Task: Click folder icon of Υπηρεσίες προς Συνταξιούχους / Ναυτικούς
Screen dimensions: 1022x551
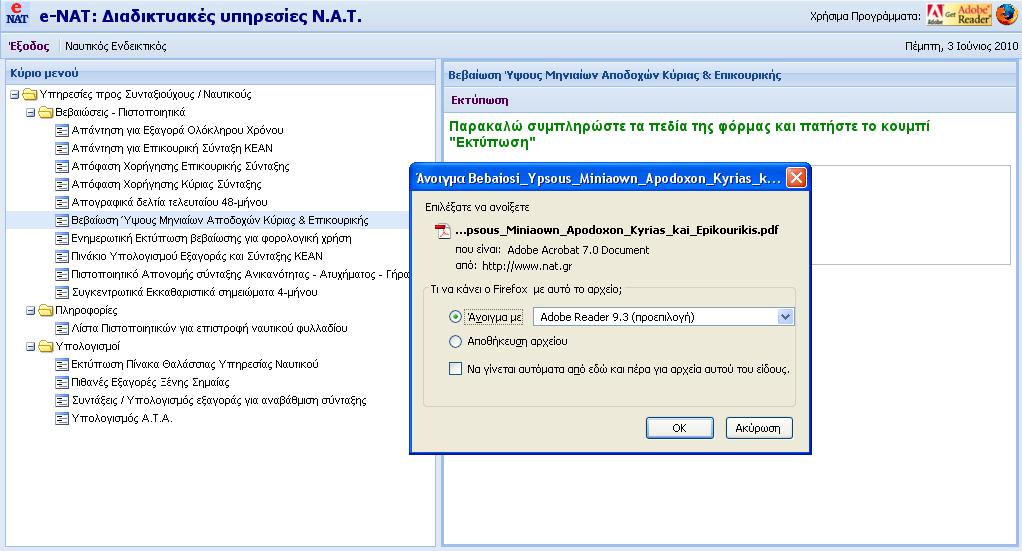Action: click(x=29, y=95)
